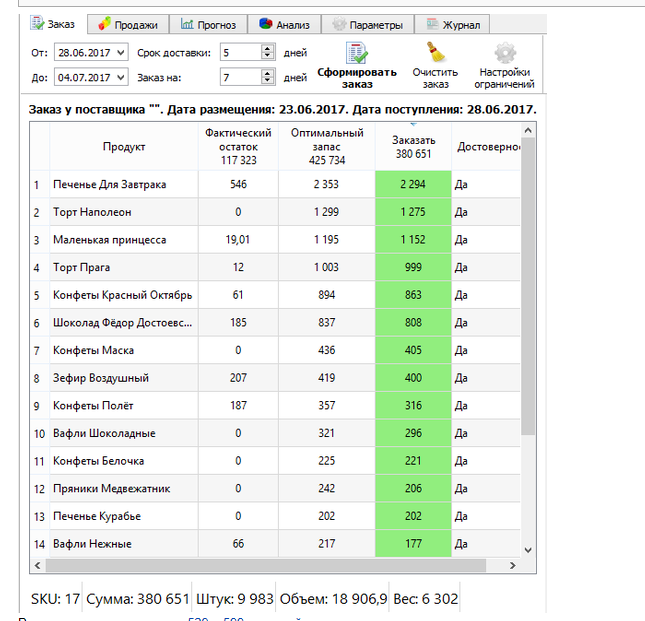The image size is (645, 621).
Task: Switch to the Прогноз tab
Action: point(208,24)
